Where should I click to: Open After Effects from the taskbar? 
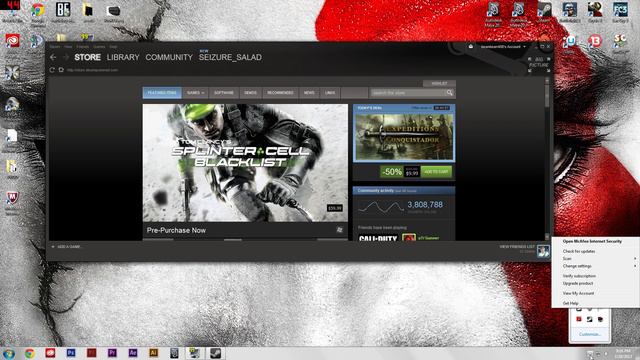coord(133,353)
